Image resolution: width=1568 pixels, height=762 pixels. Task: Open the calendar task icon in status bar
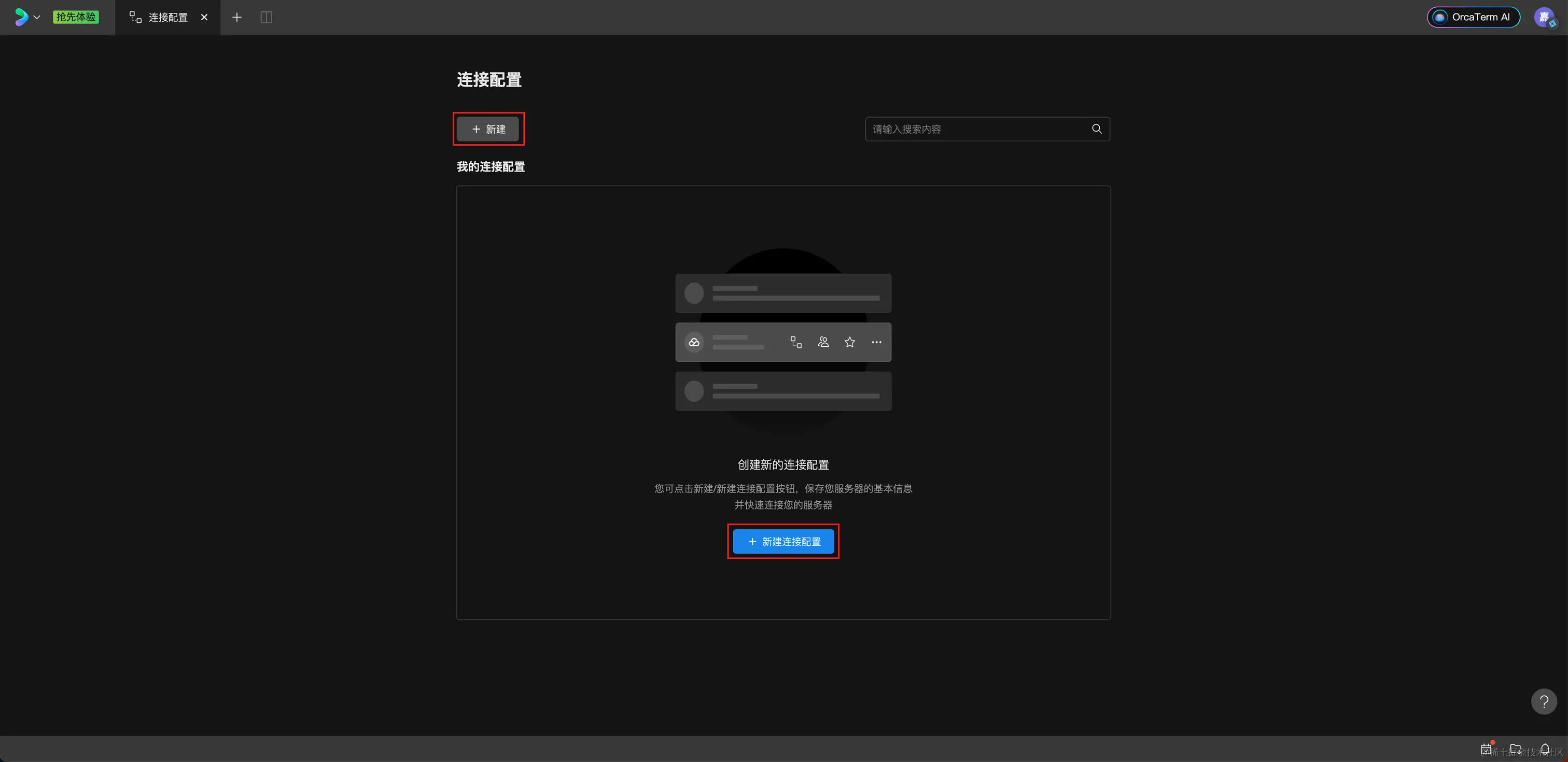[x=1486, y=749]
